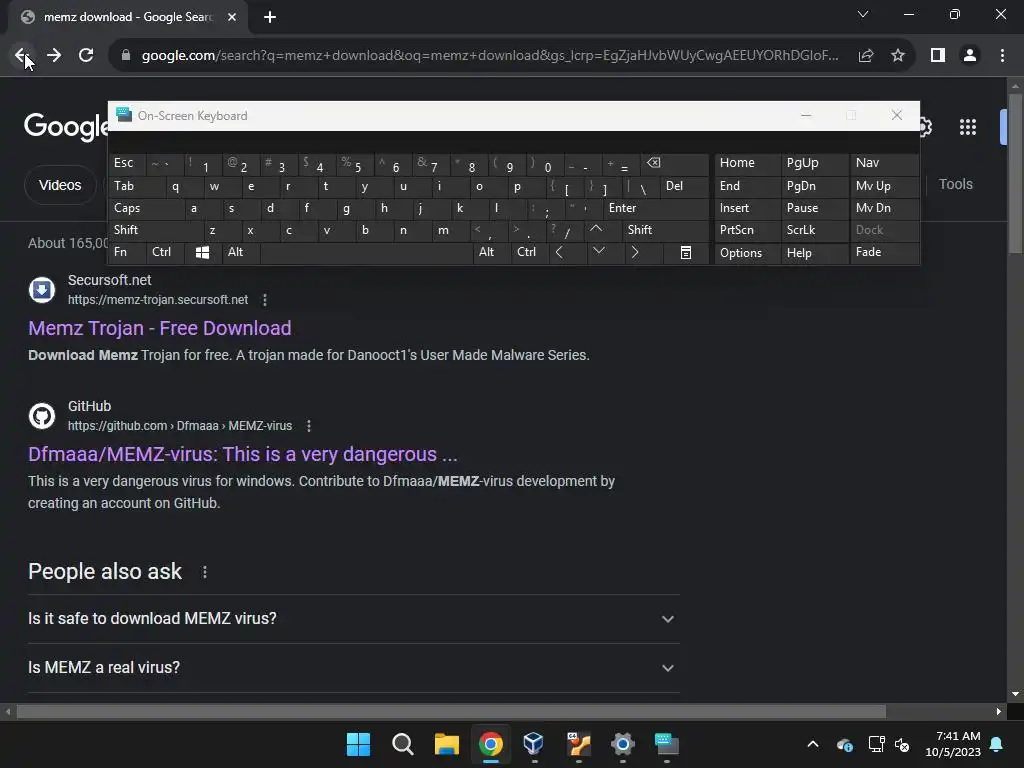Screen dimensions: 1024x768
Task: Open VirtualBox cube icon in taskbar
Action: pyautogui.click(x=534, y=744)
